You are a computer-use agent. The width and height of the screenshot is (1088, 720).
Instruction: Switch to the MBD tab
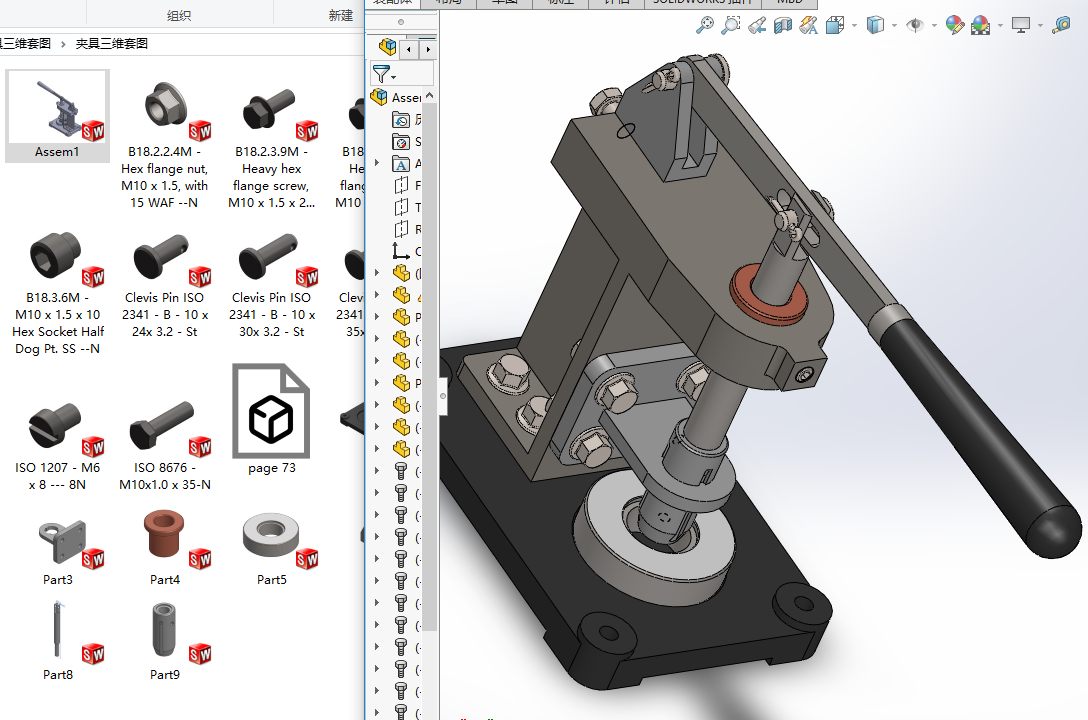pos(790,2)
